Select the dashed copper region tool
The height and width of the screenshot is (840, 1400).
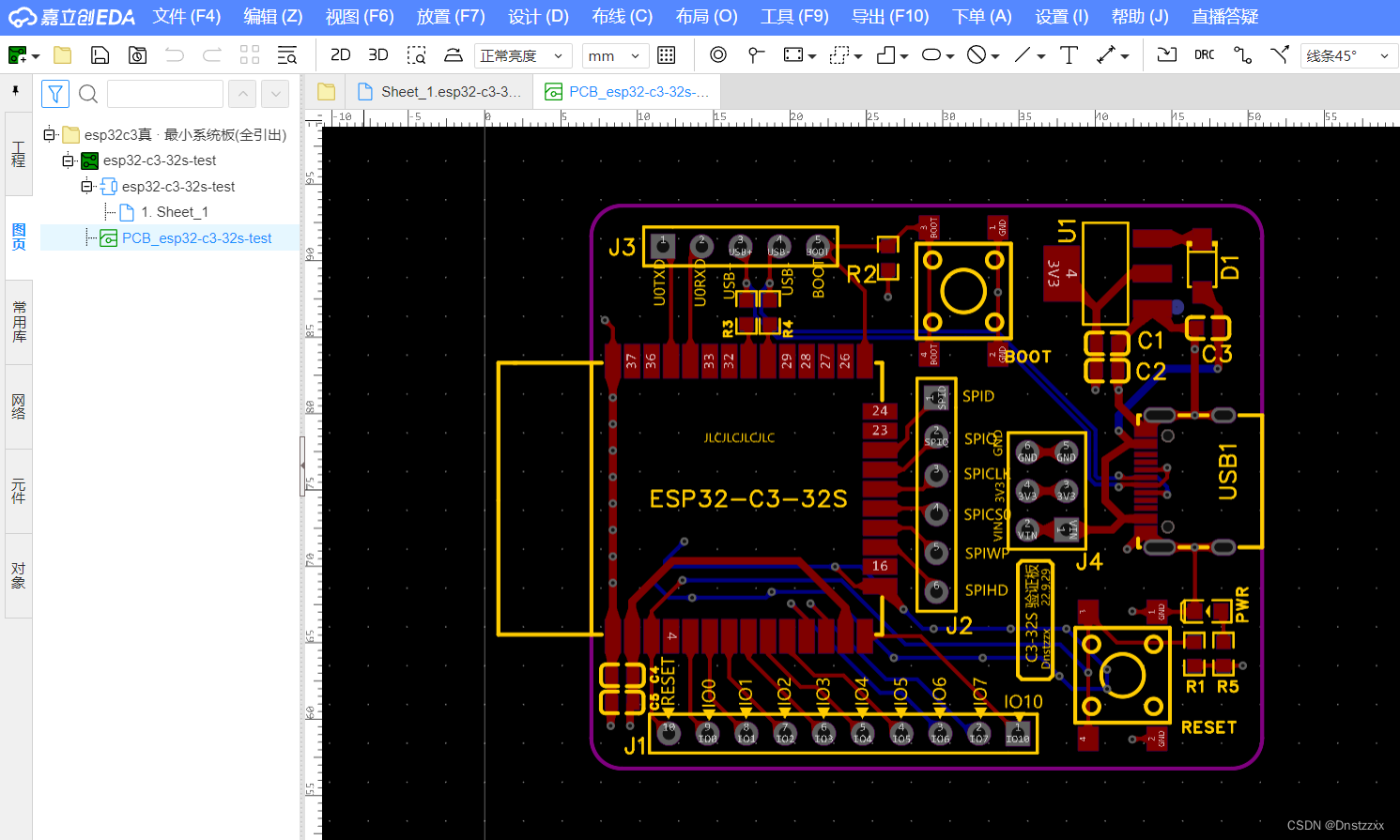840,55
